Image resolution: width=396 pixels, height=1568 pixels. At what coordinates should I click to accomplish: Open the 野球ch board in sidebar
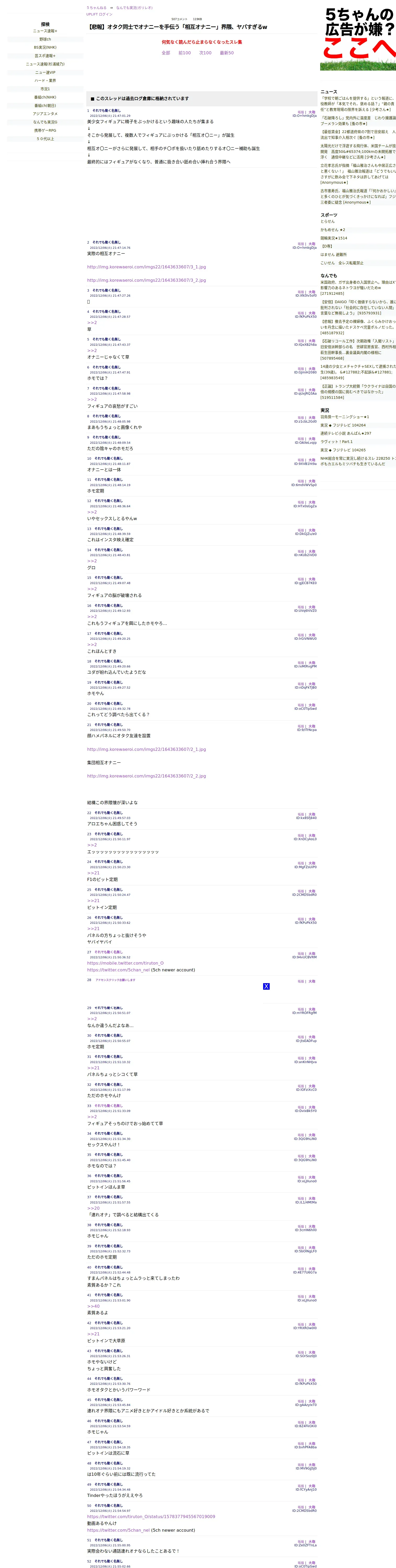point(45,39)
